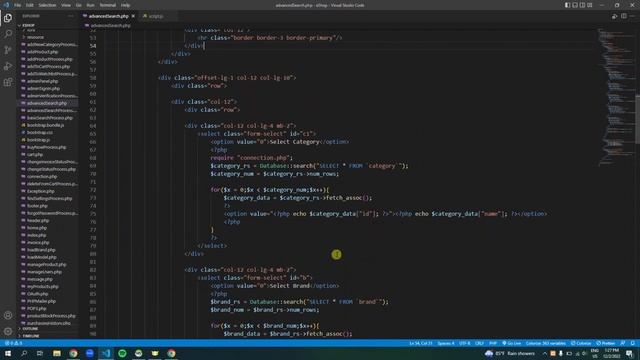640x360 pixels.
Task: Click the Explorer more actions ellipsis
Action: [x=71, y=16]
